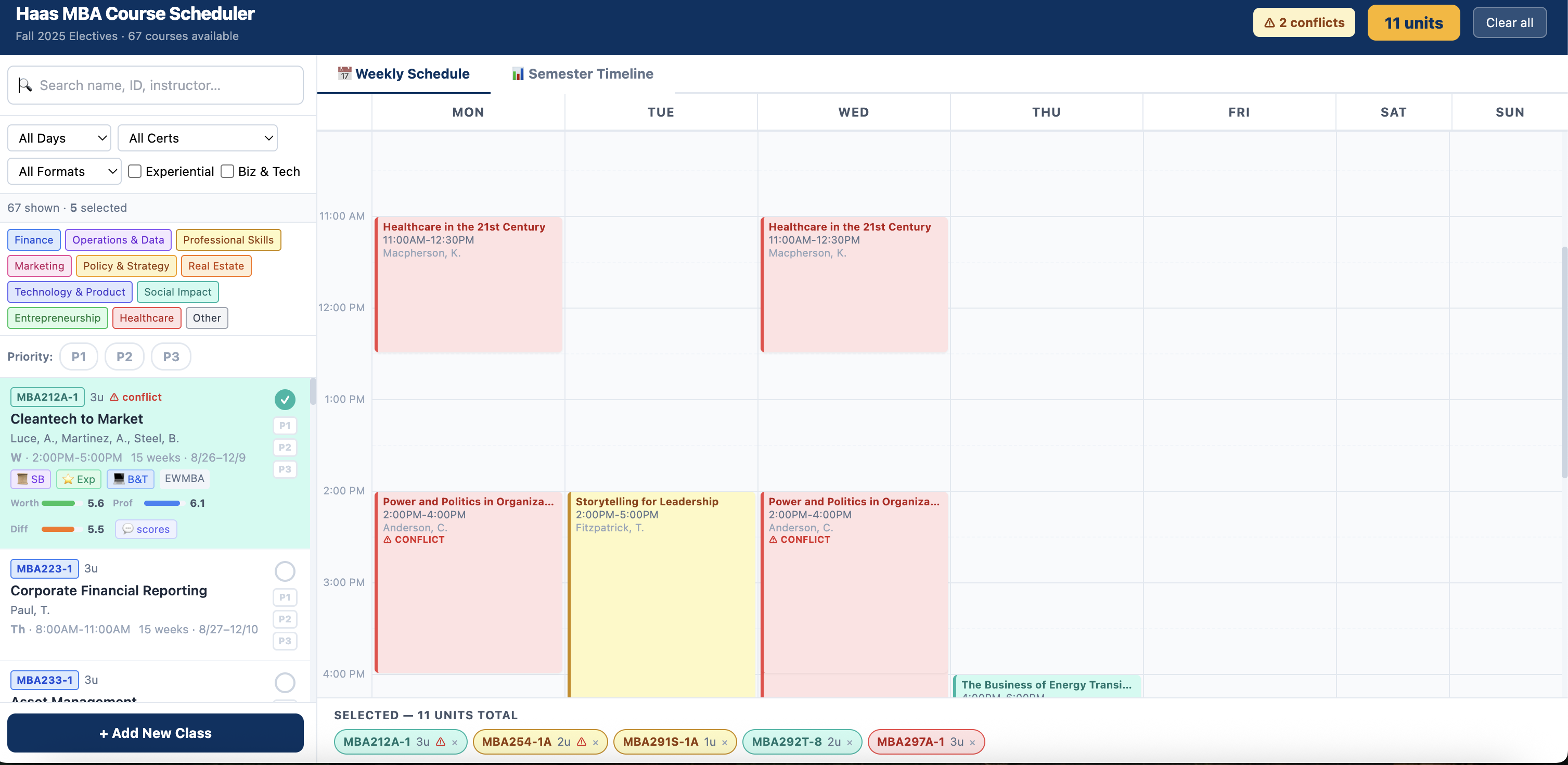Remove MBA254-1A chip with its x icon

(x=595, y=743)
